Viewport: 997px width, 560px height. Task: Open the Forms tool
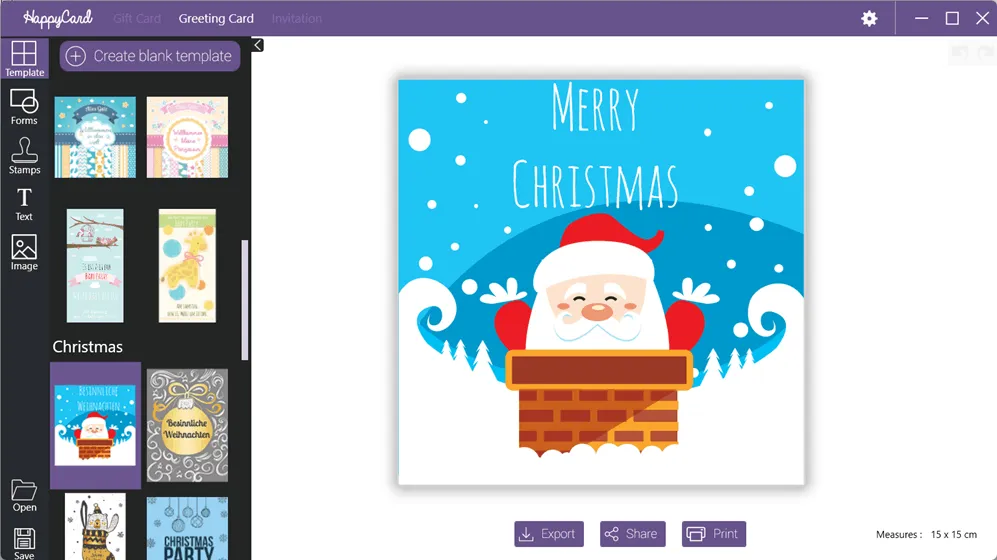[24, 107]
